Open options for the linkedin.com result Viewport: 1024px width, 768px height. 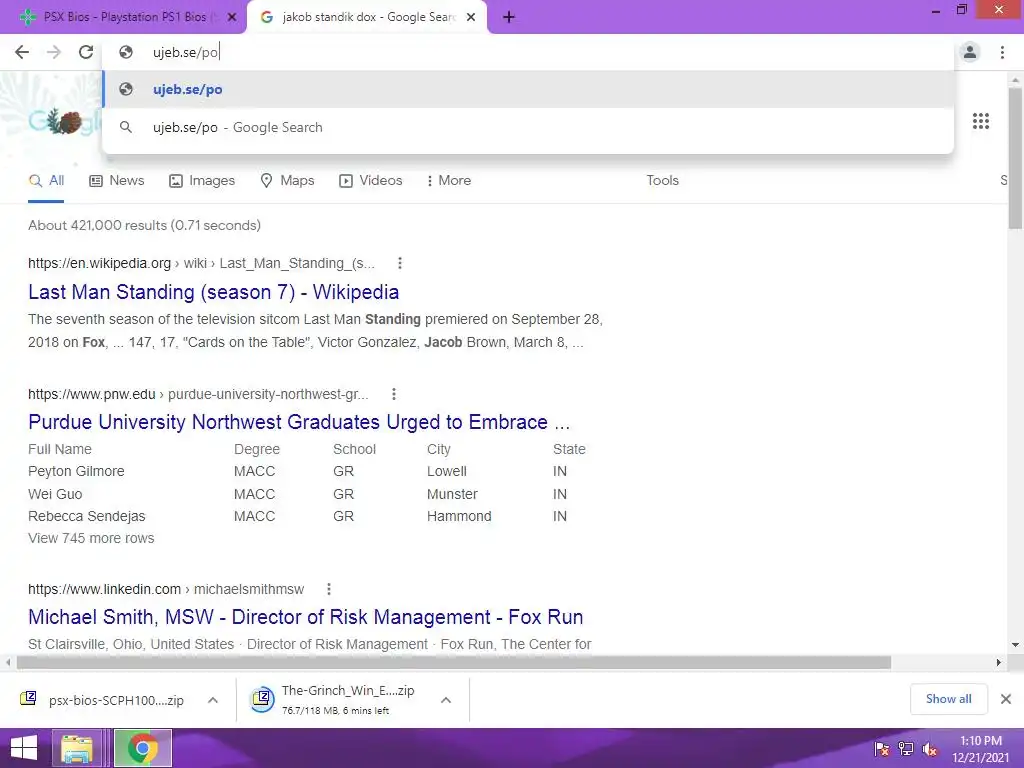point(328,589)
